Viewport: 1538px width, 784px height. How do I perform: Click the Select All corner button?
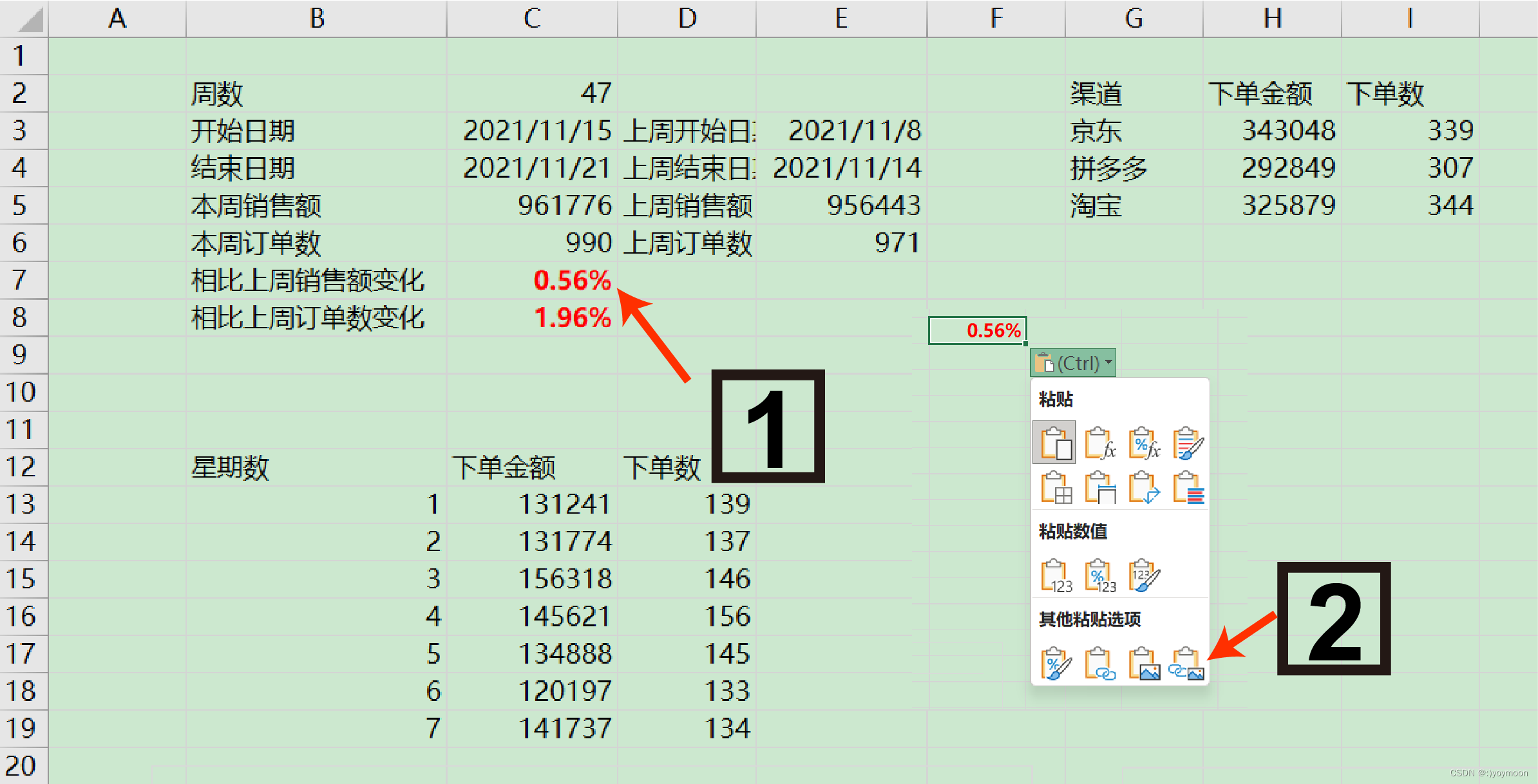(x=24, y=19)
